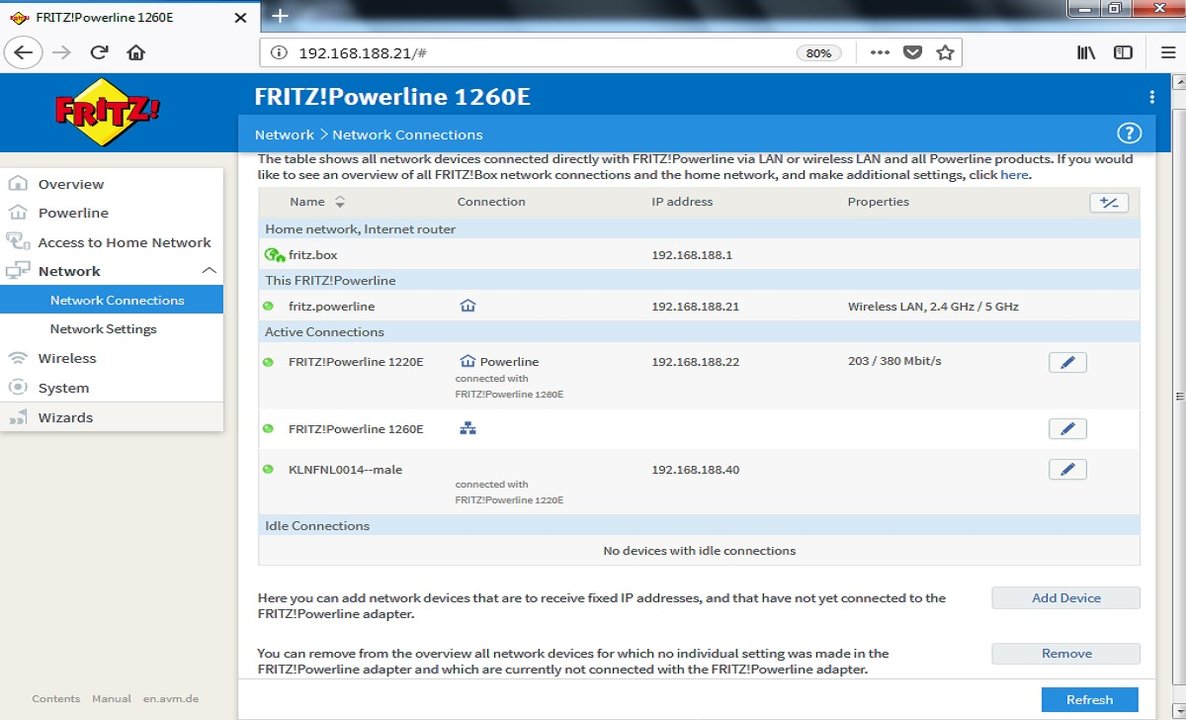Collapse the Network menu chevron
1186x720 pixels.
pyautogui.click(x=209, y=271)
